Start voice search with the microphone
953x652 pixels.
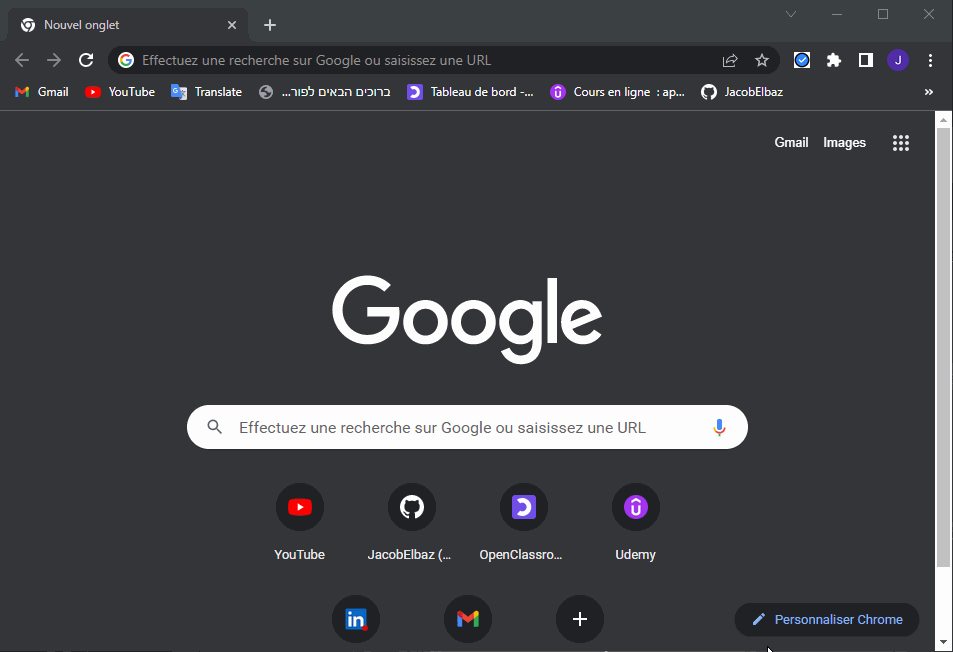(x=719, y=427)
